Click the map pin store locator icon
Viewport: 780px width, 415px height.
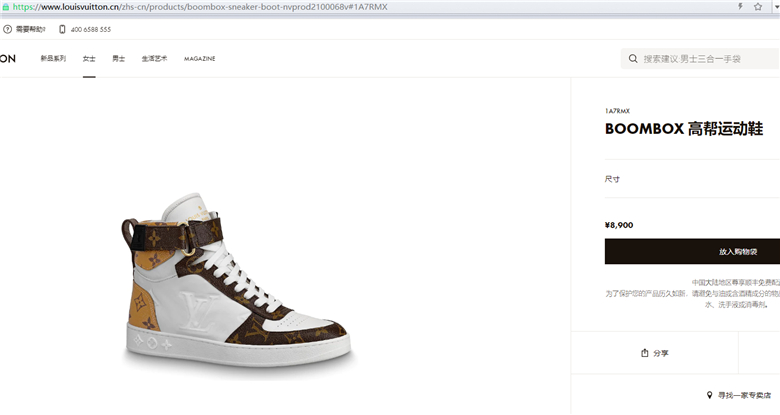pos(709,395)
